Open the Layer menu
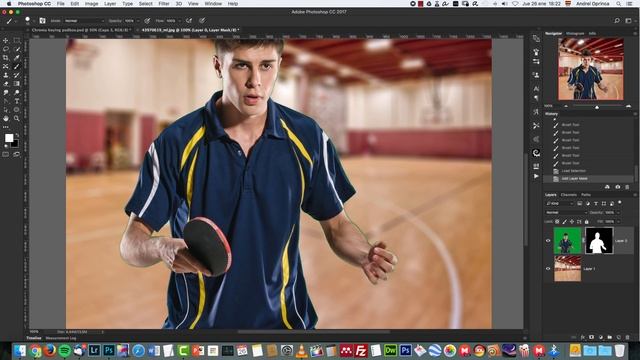 (110, 4)
